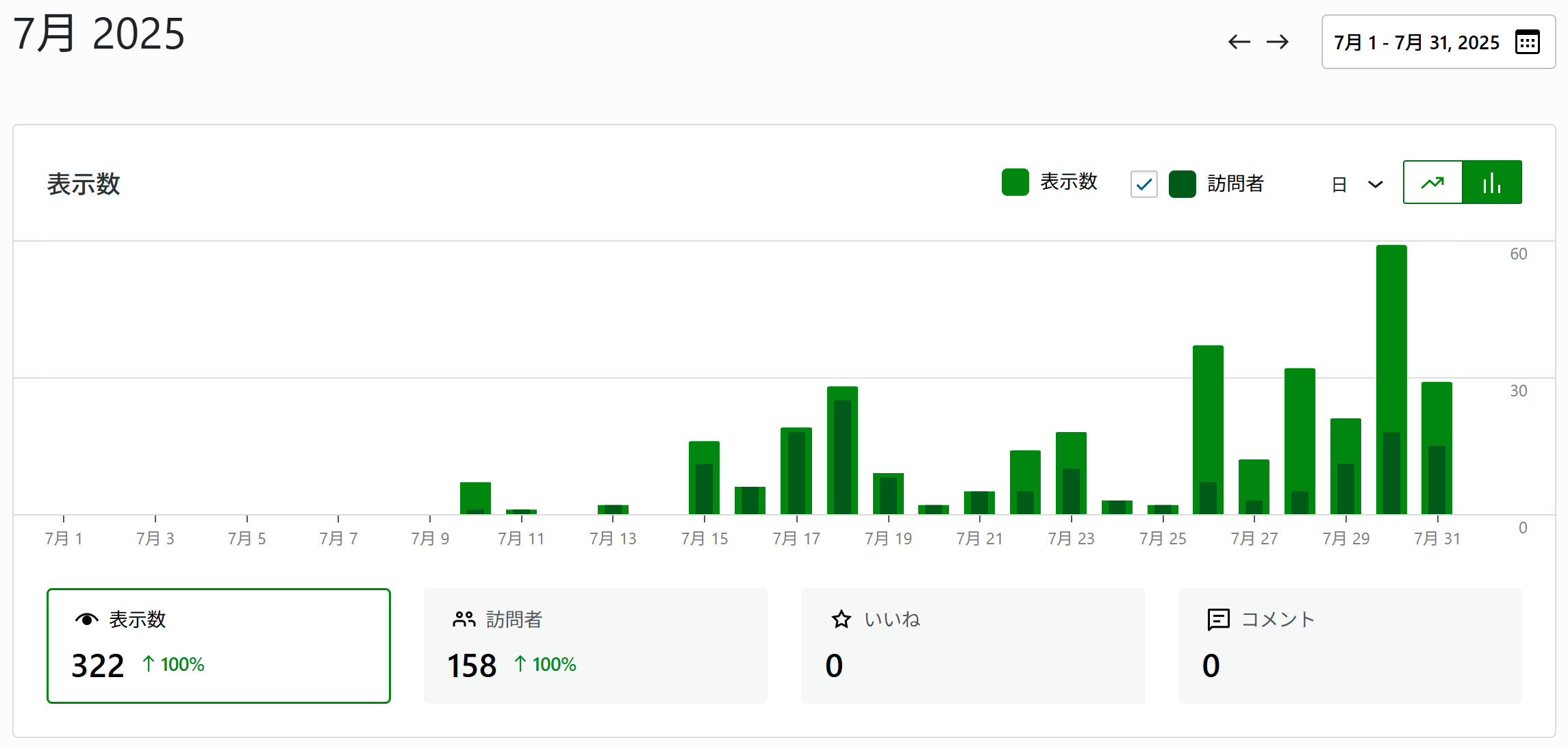Viewport: 1568px width, 749px height.
Task: Select the 表示数 322 stats tab
Action: click(x=218, y=646)
